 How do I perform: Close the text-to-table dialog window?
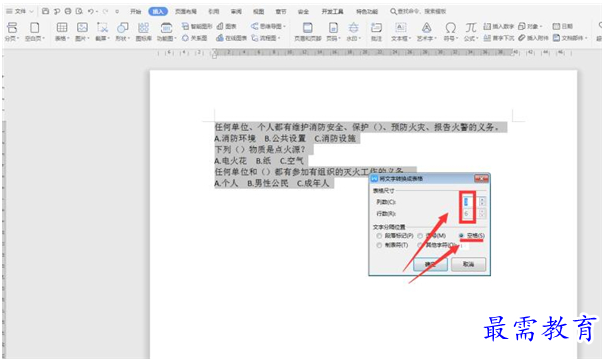click(x=482, y=179)
